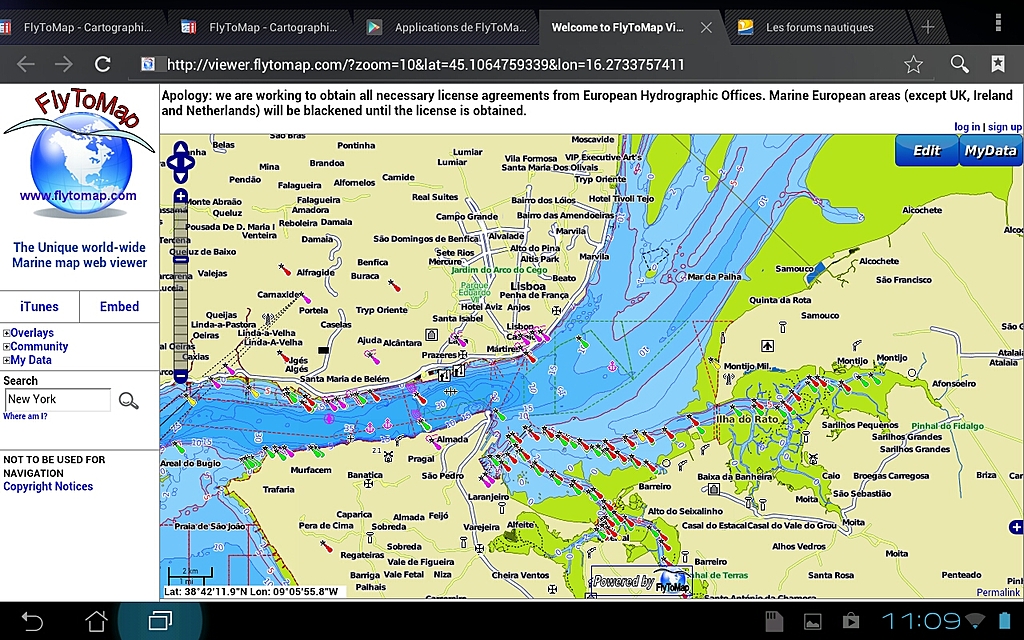Screen dimensions: 1024x640
Task: Switch to Applications de FlyToMap tab
Action: (x=459, y=27)
